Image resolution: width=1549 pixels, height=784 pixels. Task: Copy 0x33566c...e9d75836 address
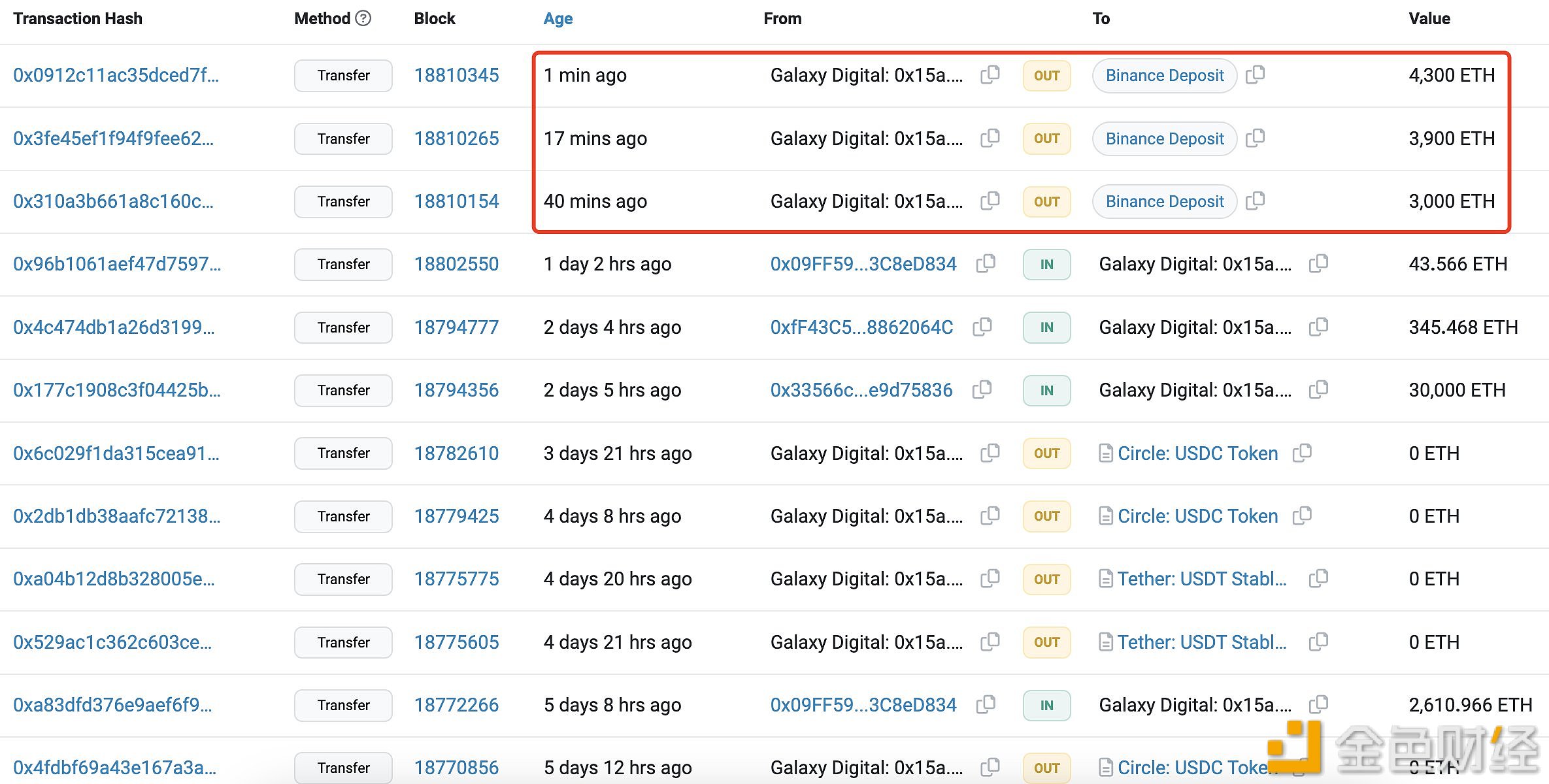point(982,389)
